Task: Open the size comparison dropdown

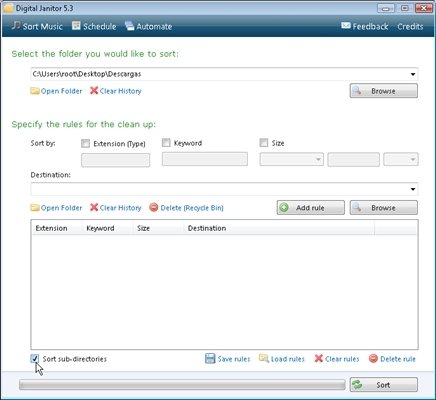Action: [292, 159]
